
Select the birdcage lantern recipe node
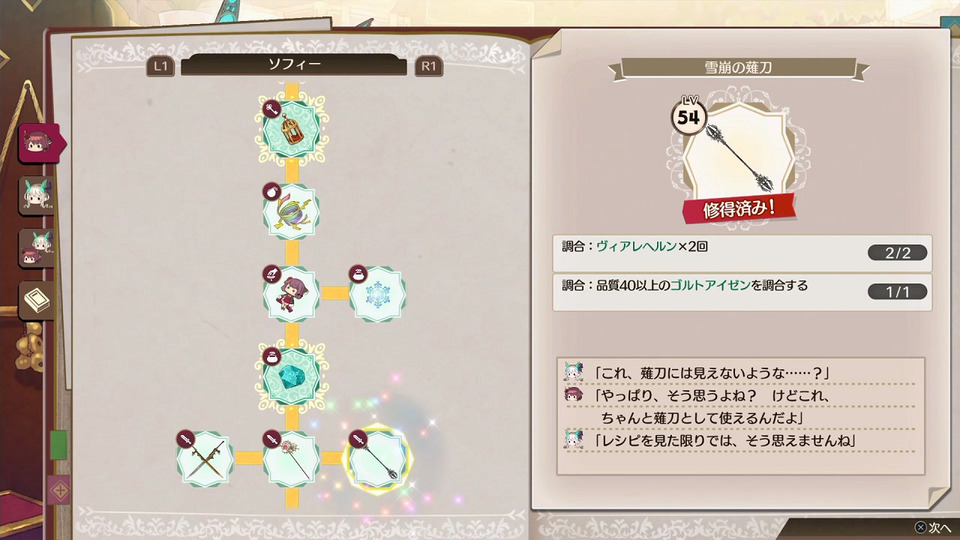291,129
